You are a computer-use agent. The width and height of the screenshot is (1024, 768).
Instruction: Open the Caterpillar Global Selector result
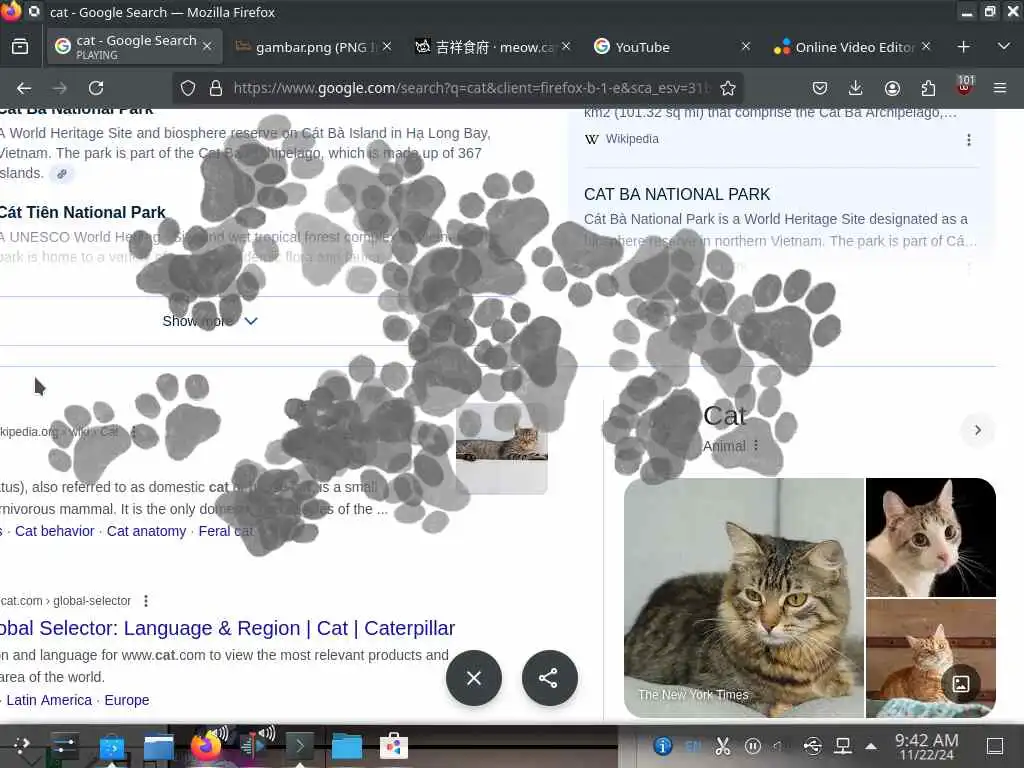click(227, 628)
